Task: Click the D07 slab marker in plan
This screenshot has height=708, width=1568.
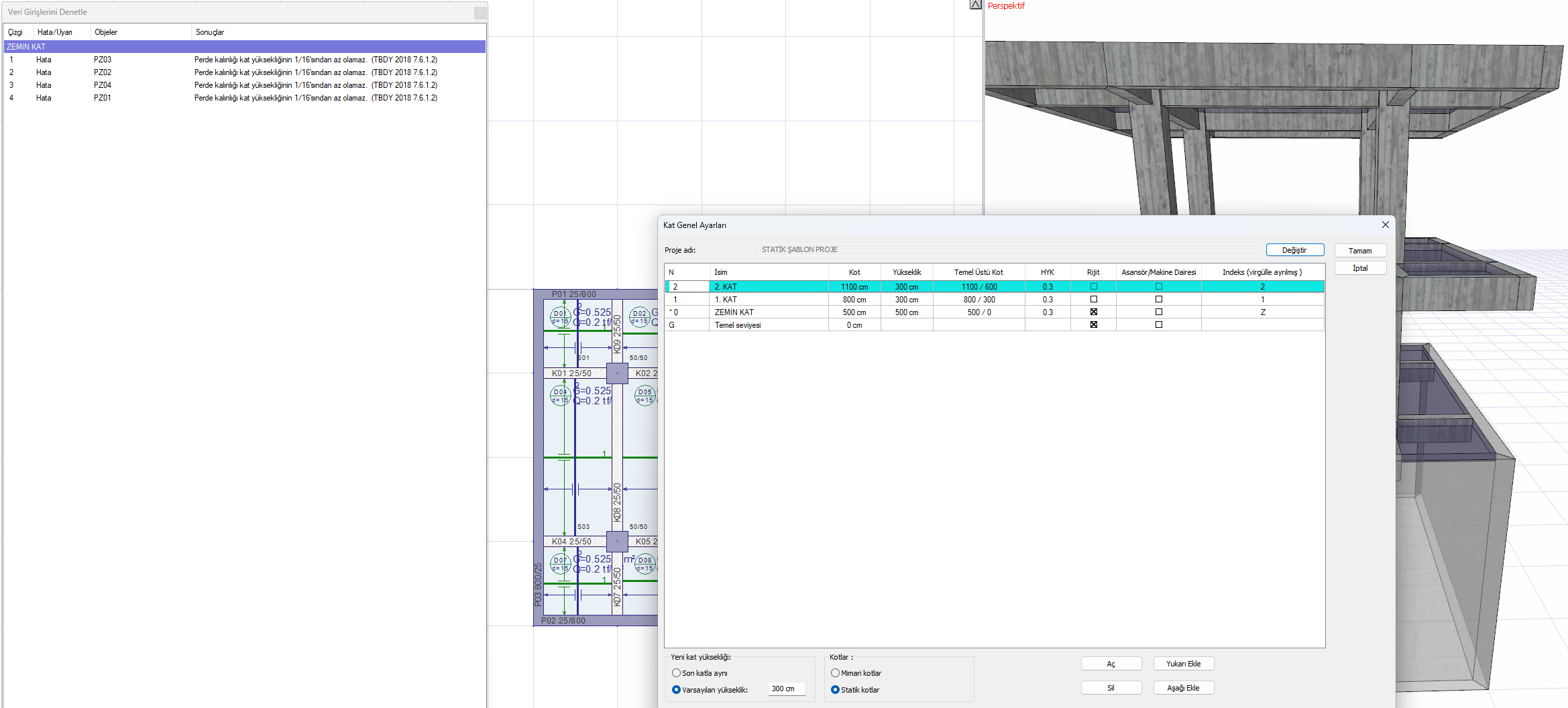Action: pos(560,564)
